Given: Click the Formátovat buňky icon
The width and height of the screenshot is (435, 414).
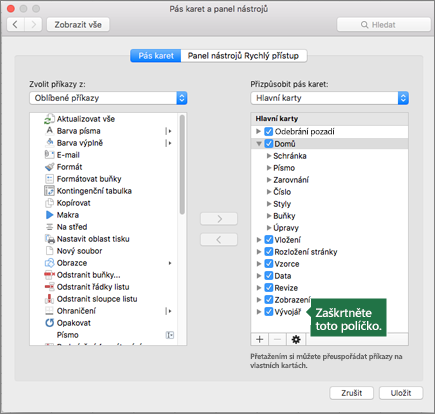Looking at the screenshot, I should pyautogui.click(x=49, y=179).
